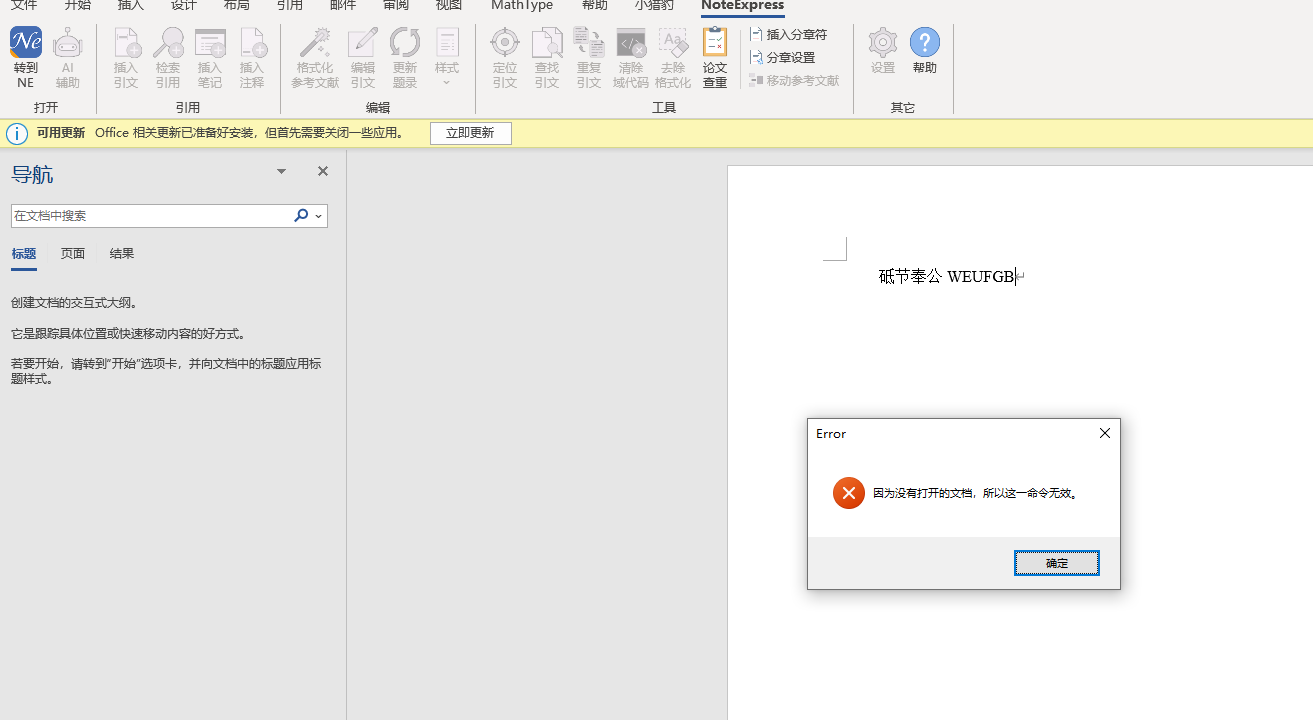Click 移动参考文献 in the ribbon
This screenshot has height=720, width=1313.
794,81
